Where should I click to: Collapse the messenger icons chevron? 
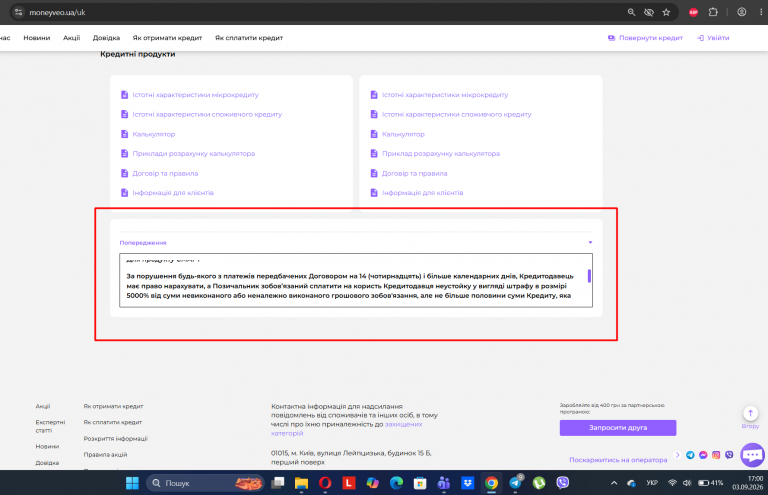point(678,455)
